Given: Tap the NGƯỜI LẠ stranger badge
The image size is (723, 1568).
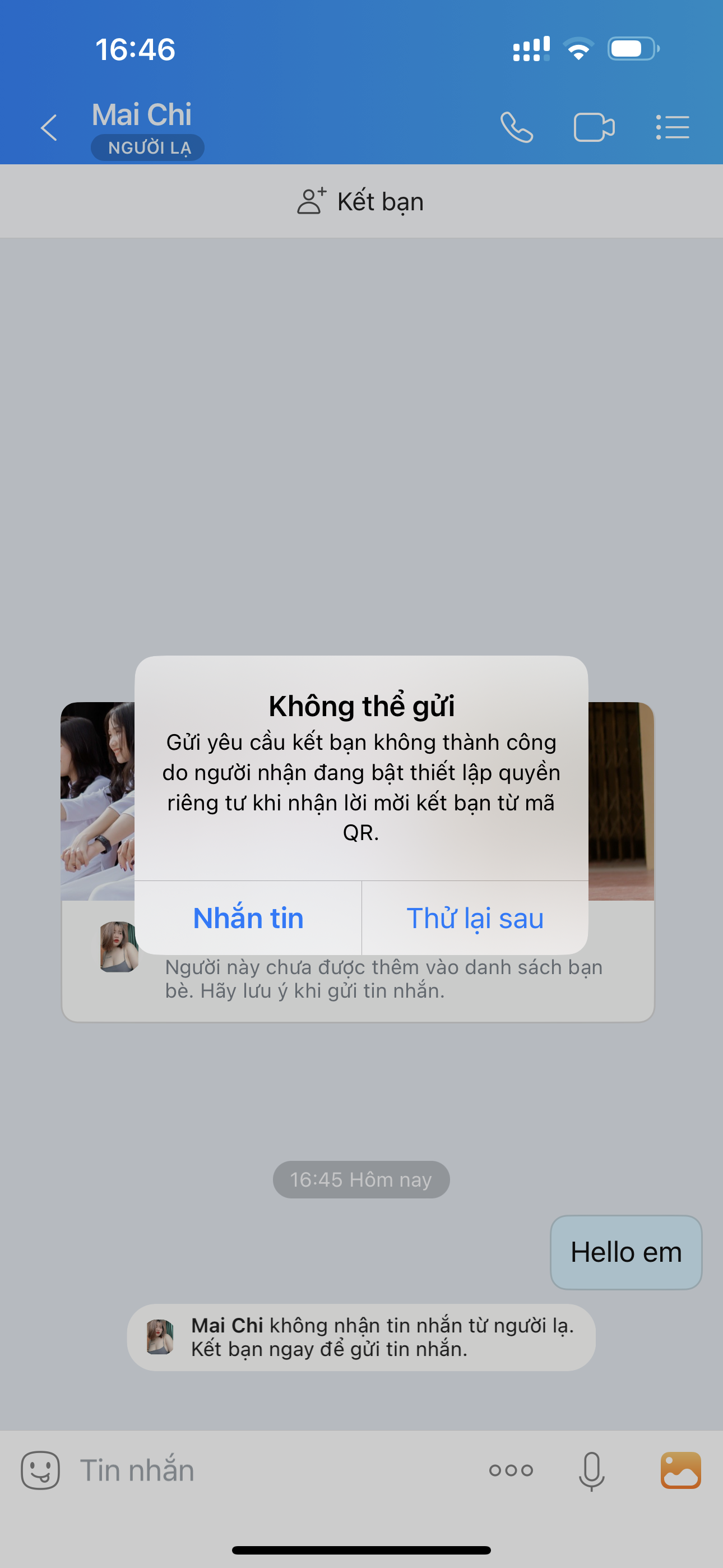Looking at the screenshot, I should [x=148, y=147].
